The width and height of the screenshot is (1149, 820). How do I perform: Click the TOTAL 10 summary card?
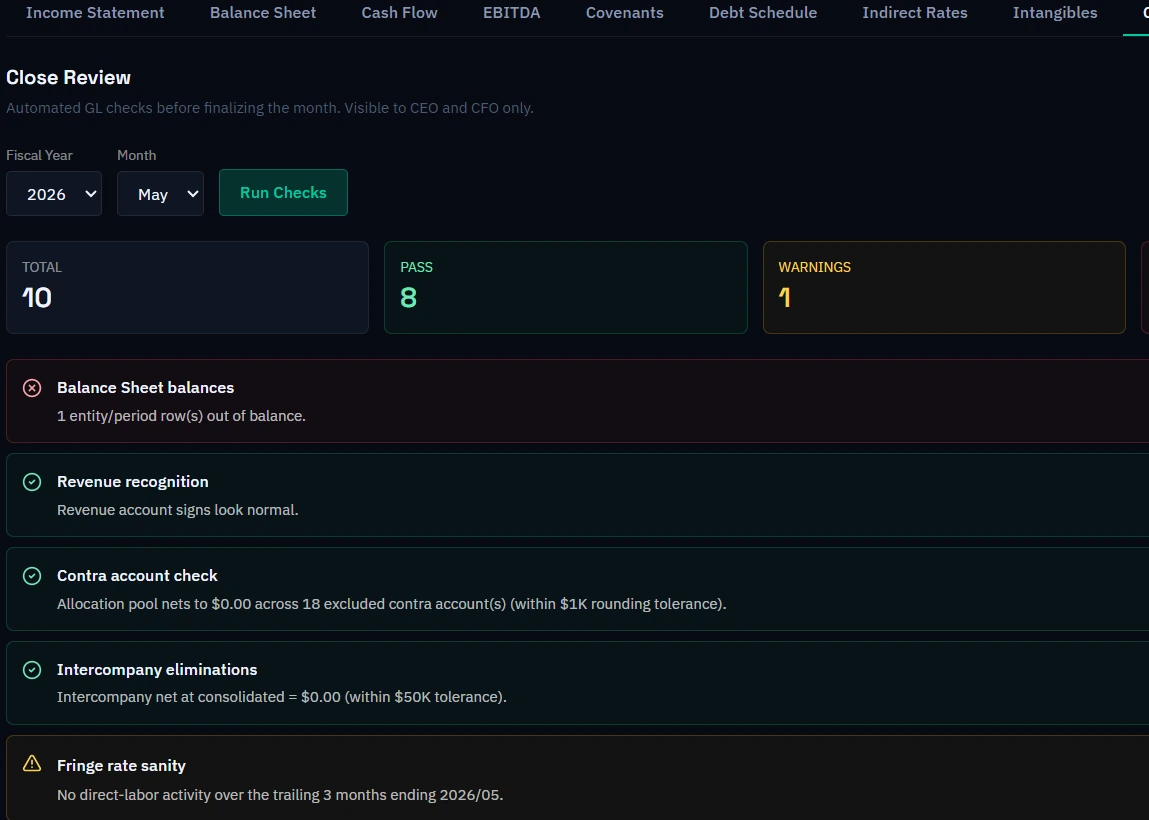point(187,287)
